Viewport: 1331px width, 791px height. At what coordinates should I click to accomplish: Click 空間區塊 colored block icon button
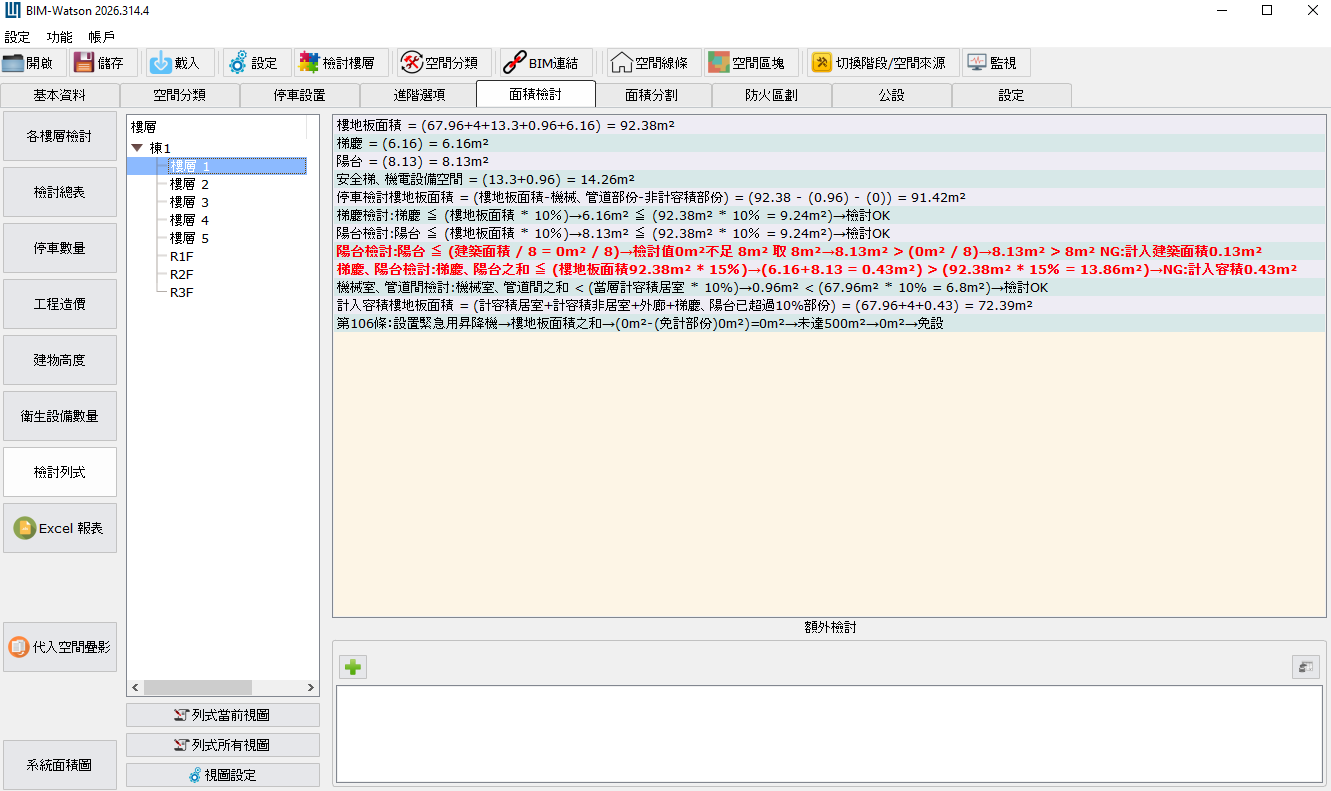click(751, 63)
